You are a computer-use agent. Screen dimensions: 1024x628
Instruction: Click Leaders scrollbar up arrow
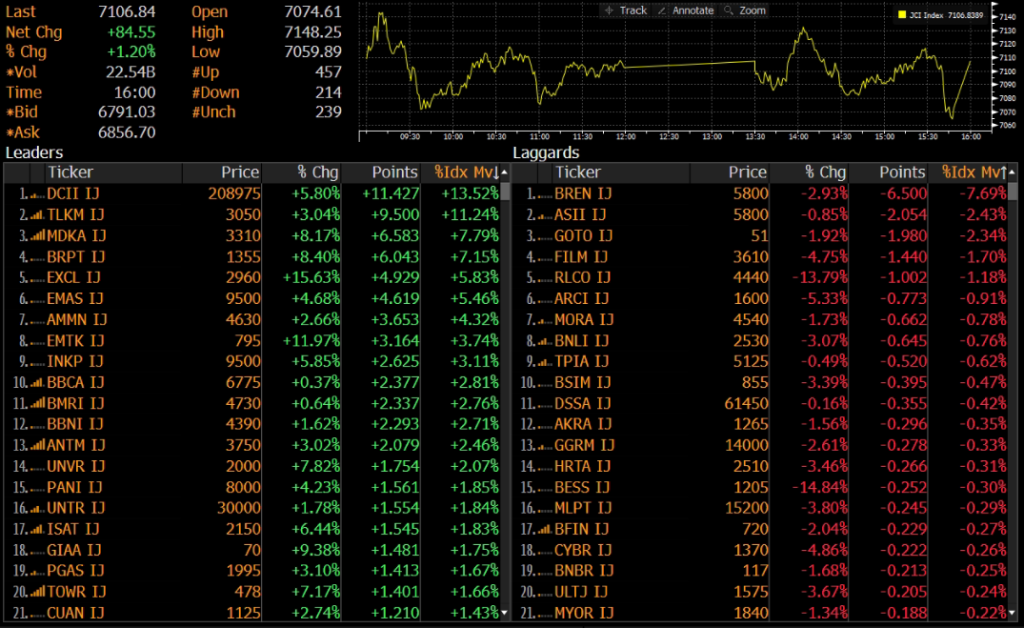[x=505, y=192]
